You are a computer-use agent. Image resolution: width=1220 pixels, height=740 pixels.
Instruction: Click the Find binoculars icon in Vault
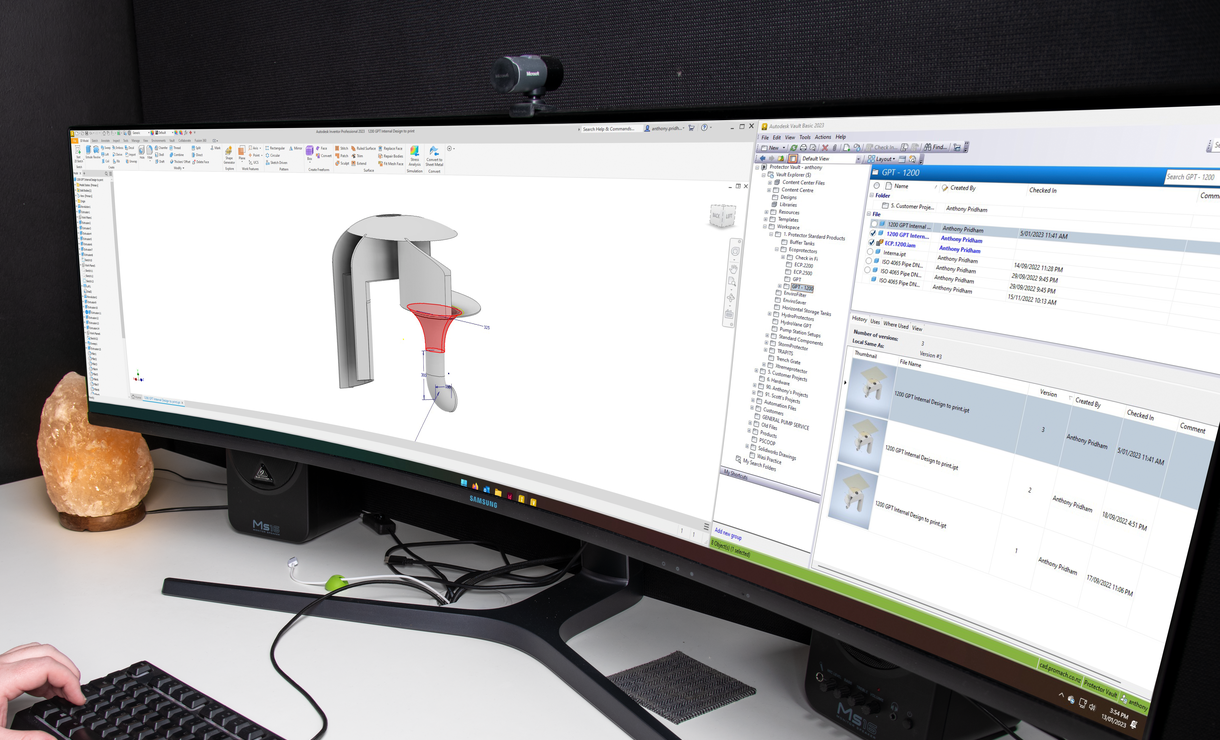(927, 148)
